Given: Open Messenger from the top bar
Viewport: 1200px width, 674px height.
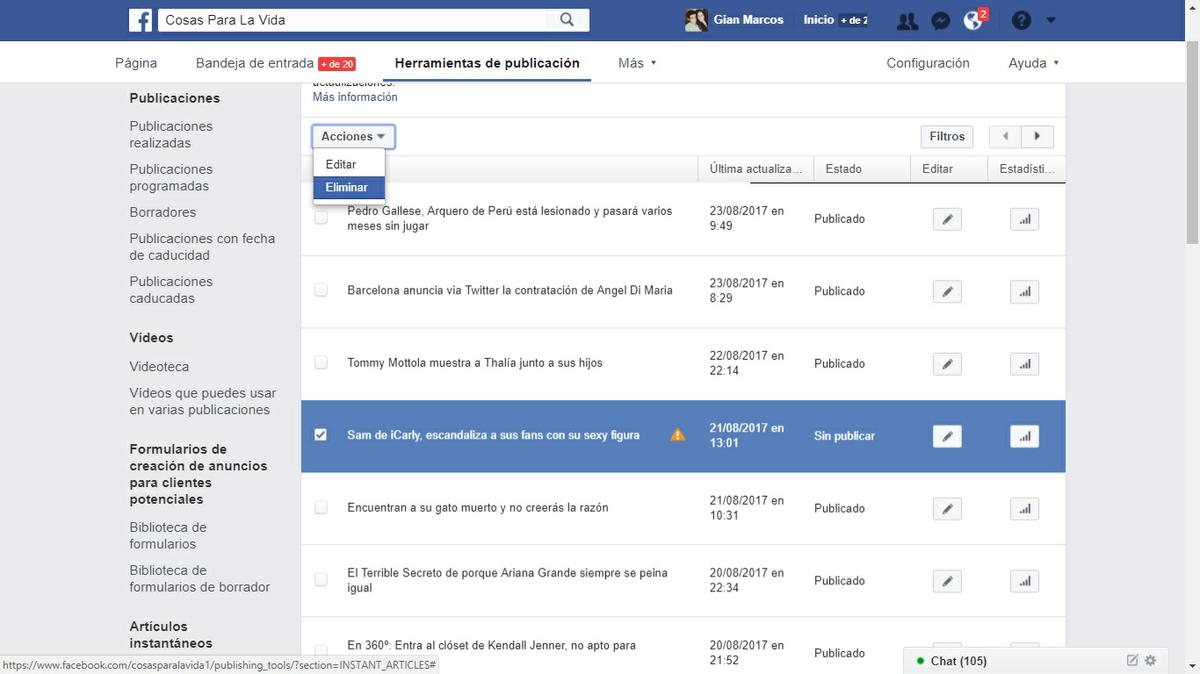Looking at the screenshot, I should tap(940, 19).
